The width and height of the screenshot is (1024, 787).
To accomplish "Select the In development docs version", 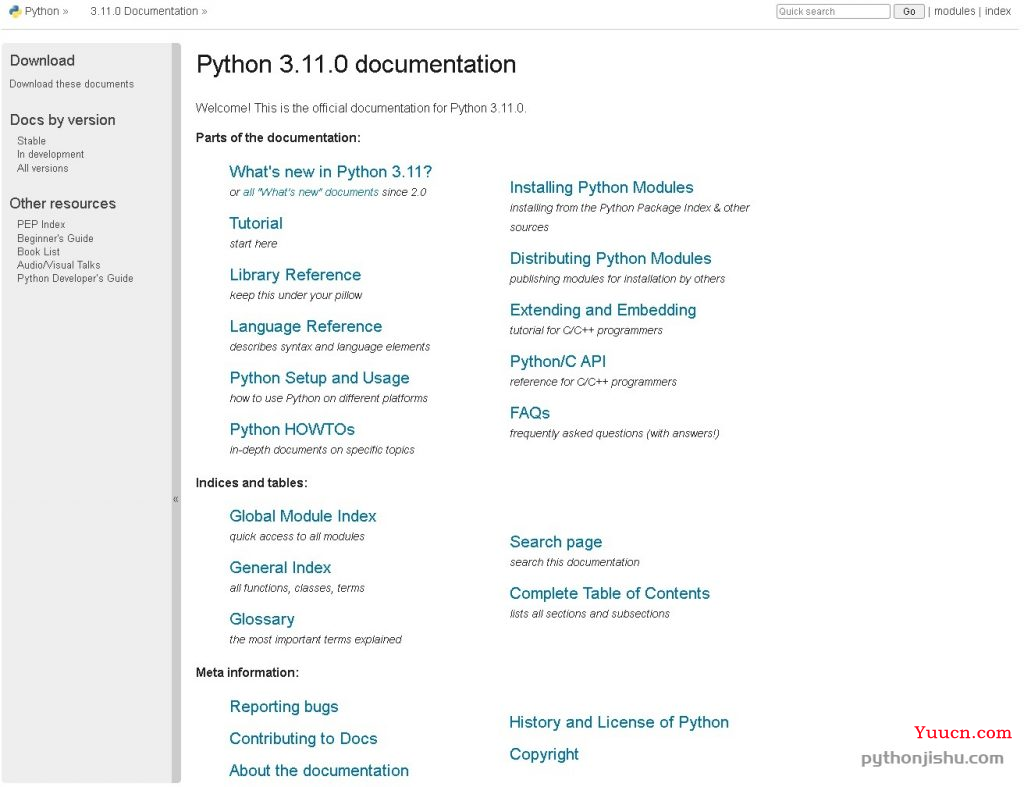I will (50, 154).
